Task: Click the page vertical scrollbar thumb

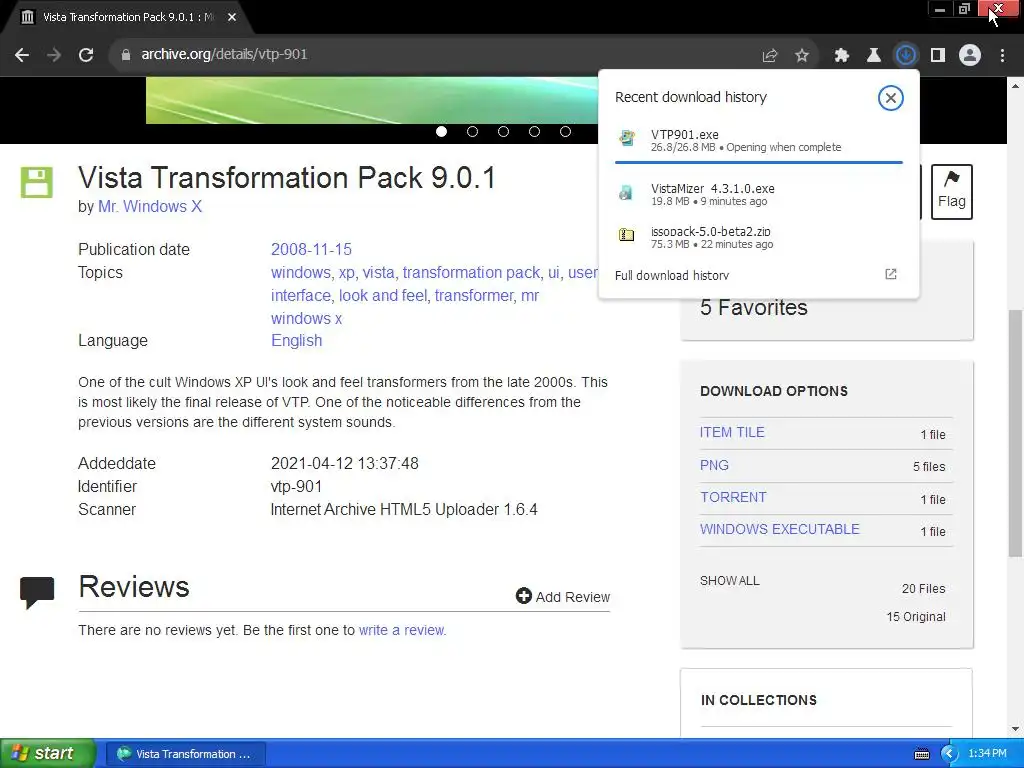Action: (x=1016, y=433)
